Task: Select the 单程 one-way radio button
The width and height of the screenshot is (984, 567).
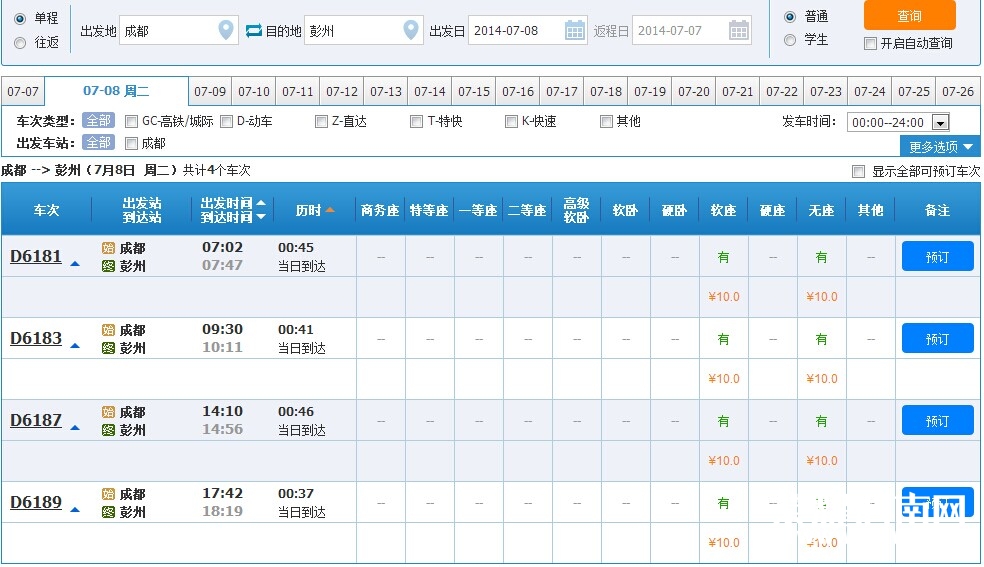Action: [x=20, y=19]
